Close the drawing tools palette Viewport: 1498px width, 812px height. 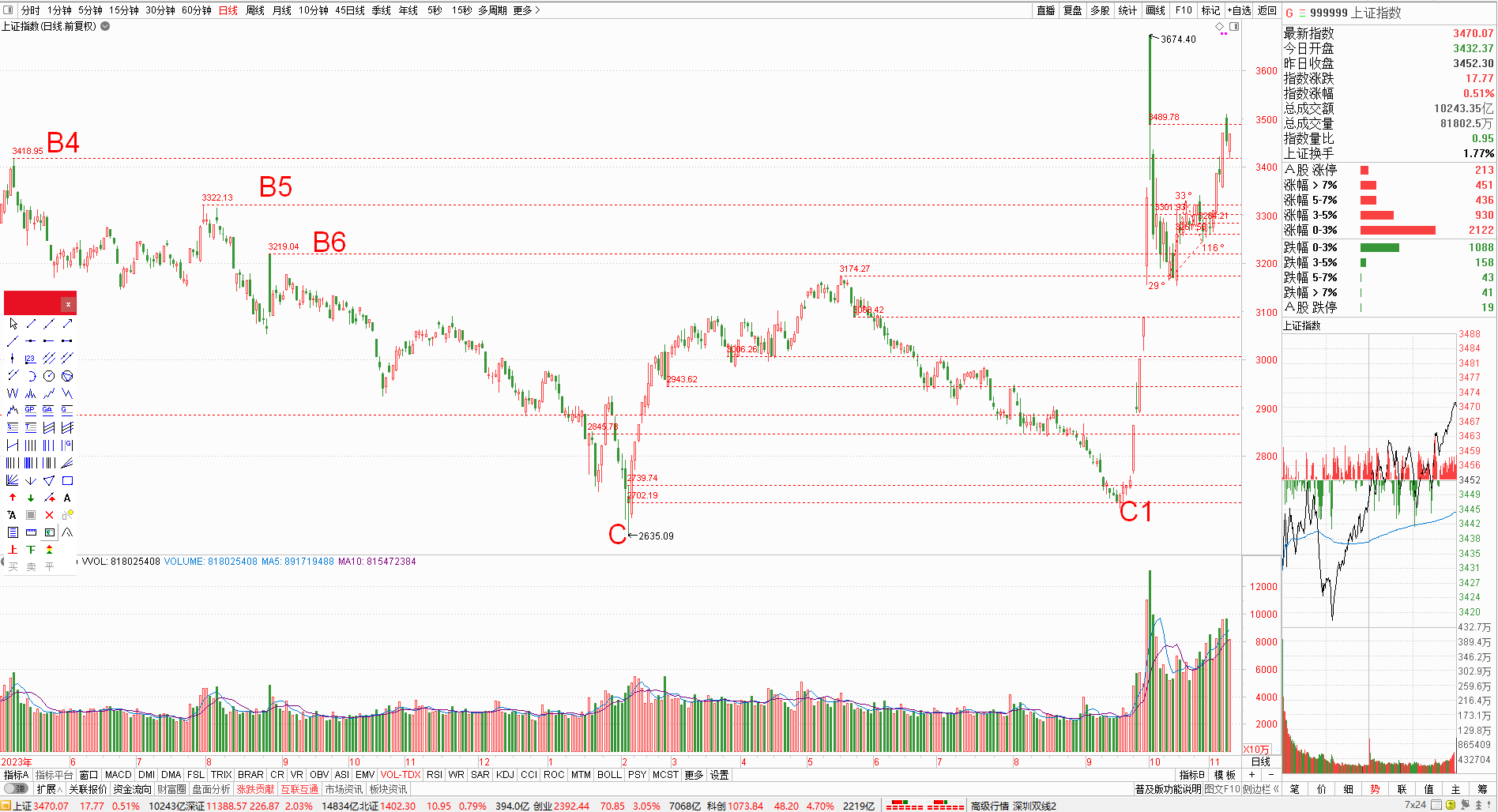[x=69, y=304]
